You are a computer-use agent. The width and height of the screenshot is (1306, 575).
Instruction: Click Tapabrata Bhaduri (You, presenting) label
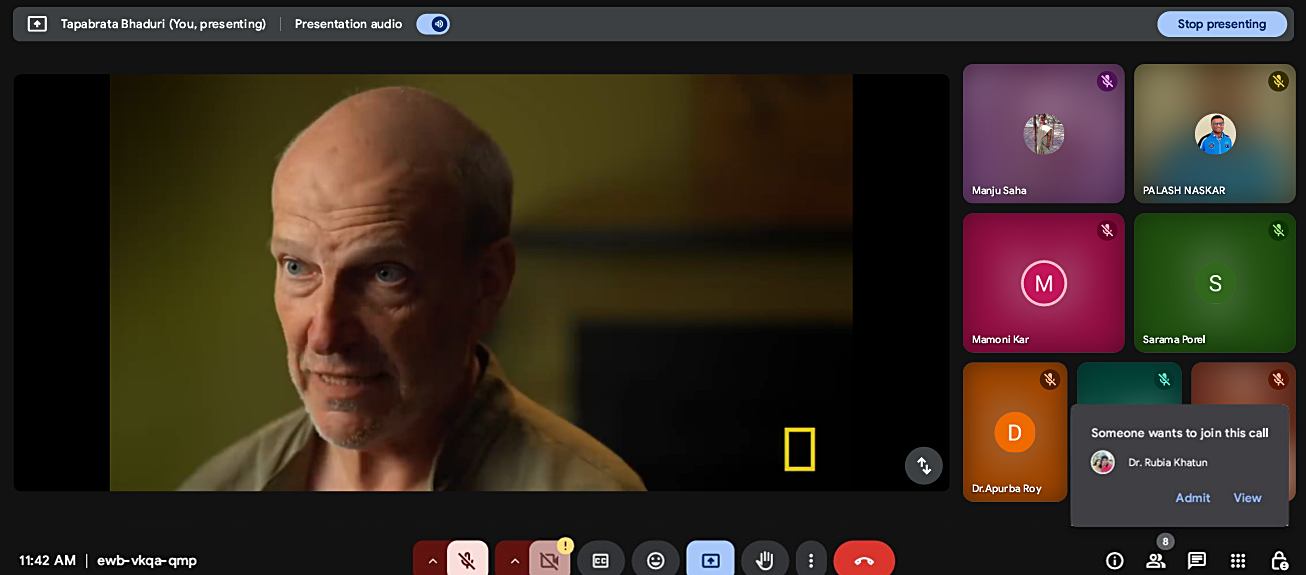click(x=163, y=24)
